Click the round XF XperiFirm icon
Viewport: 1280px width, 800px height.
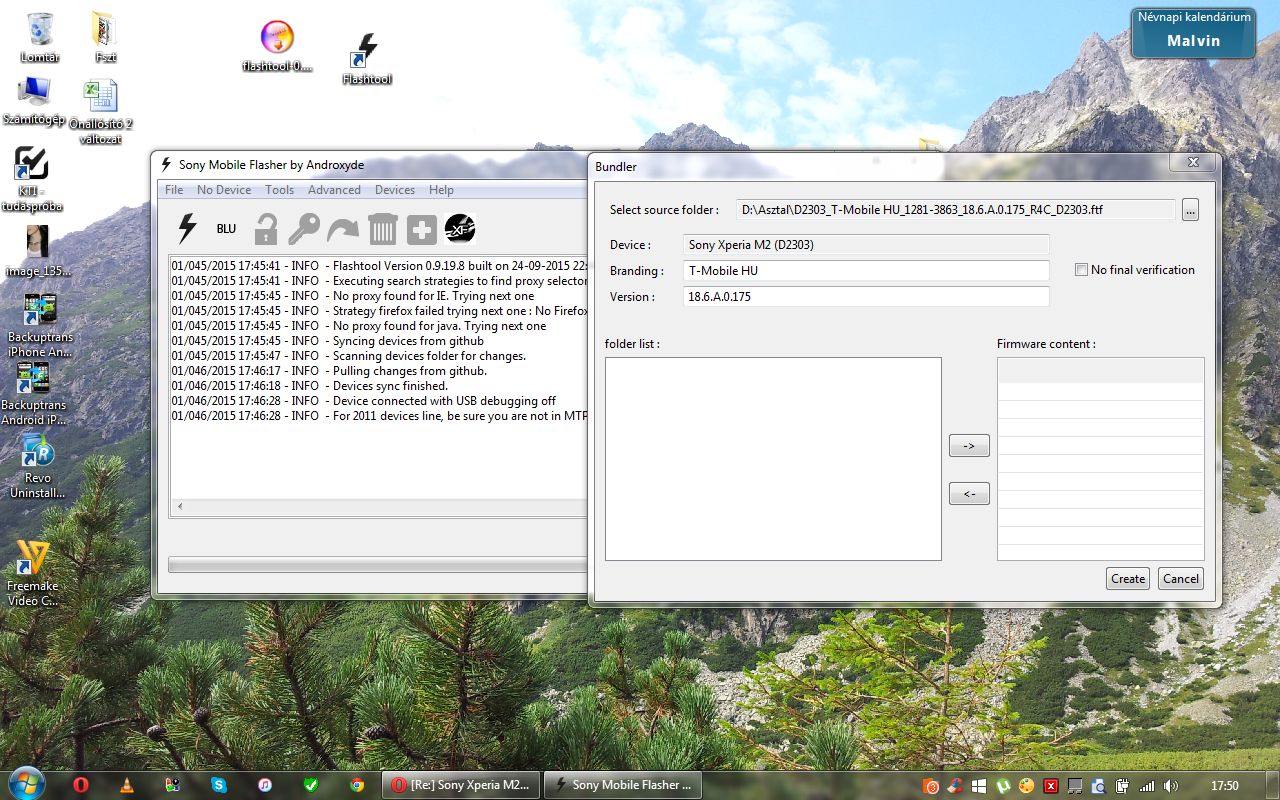460,229
